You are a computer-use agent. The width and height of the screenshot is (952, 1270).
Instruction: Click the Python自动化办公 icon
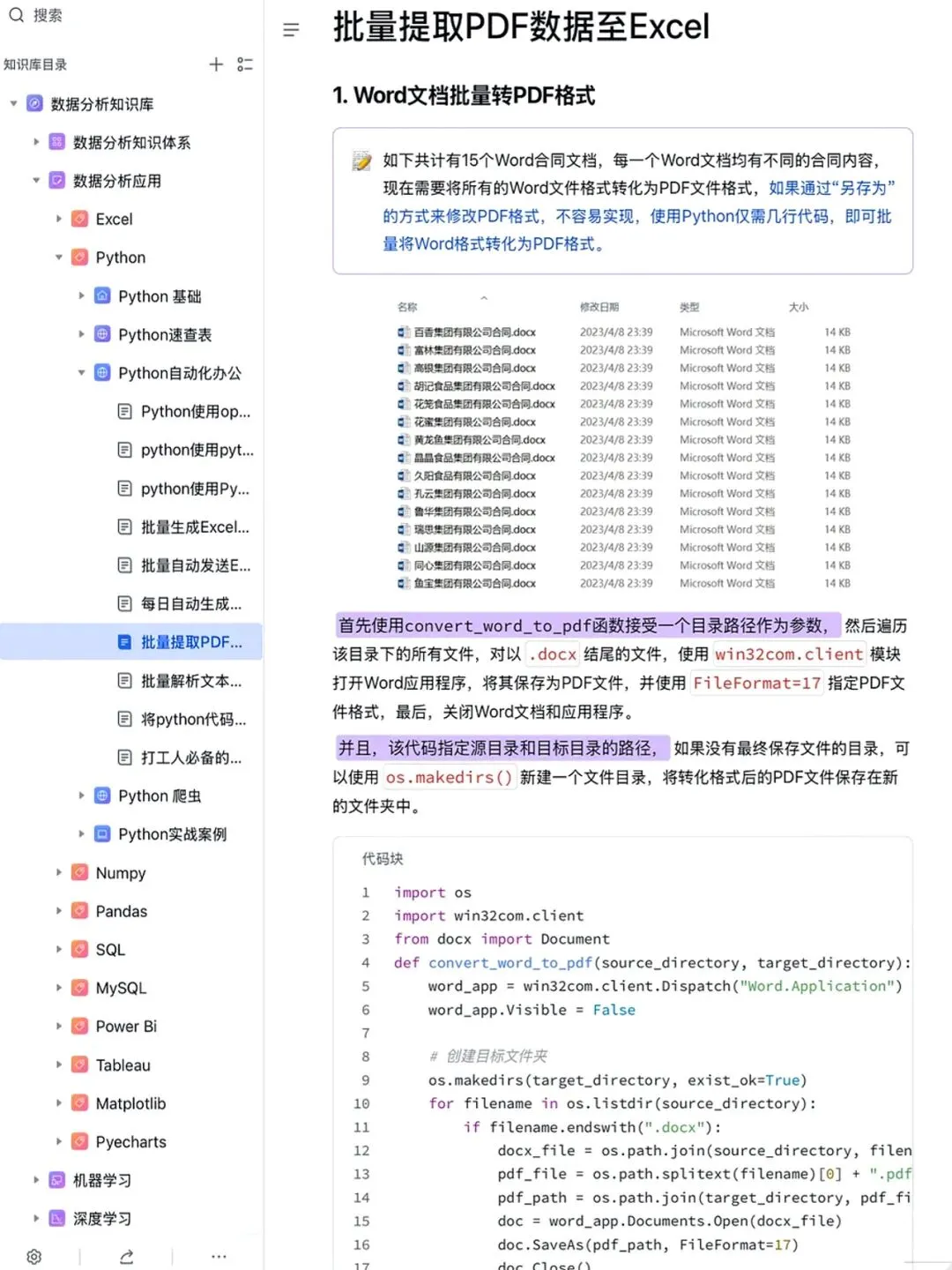pyautogui.click(x=102, y=373)
